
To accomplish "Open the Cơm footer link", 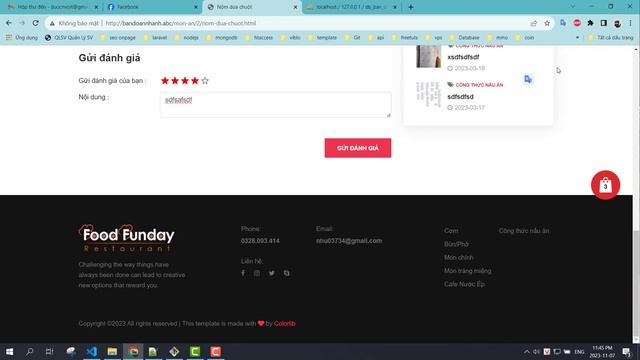I will pyautogui.click(x=451, y=231).
